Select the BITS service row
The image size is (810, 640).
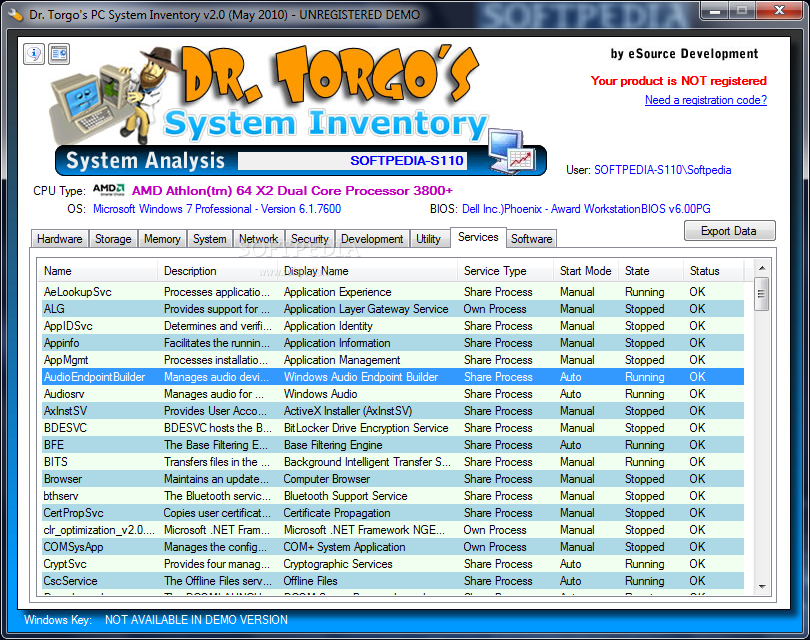point(393,462)
